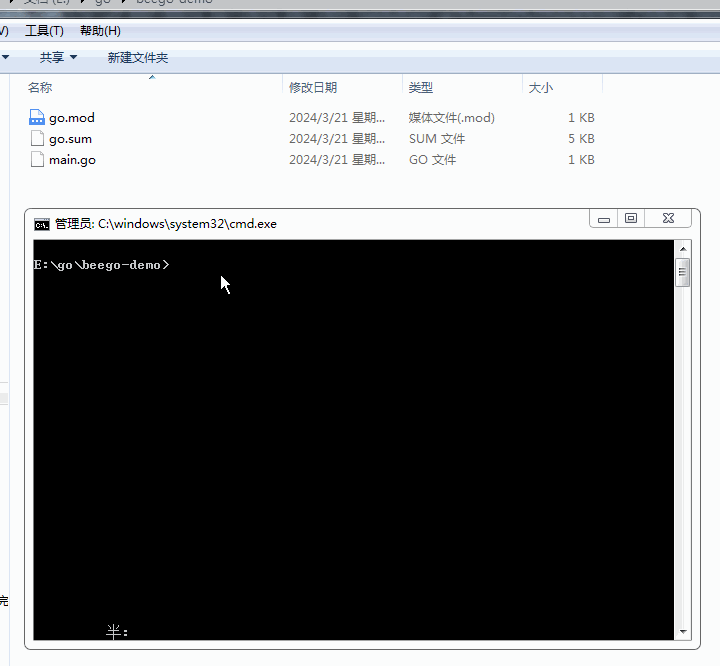Screen dimensions: 720x666
Task: Click the cmd scrollbar down arrow
Action: pos(683,632)
